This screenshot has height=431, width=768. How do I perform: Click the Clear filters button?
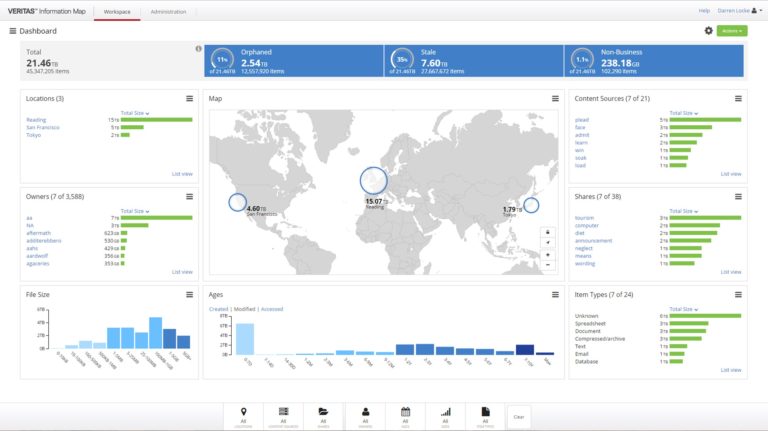[518, 416]
